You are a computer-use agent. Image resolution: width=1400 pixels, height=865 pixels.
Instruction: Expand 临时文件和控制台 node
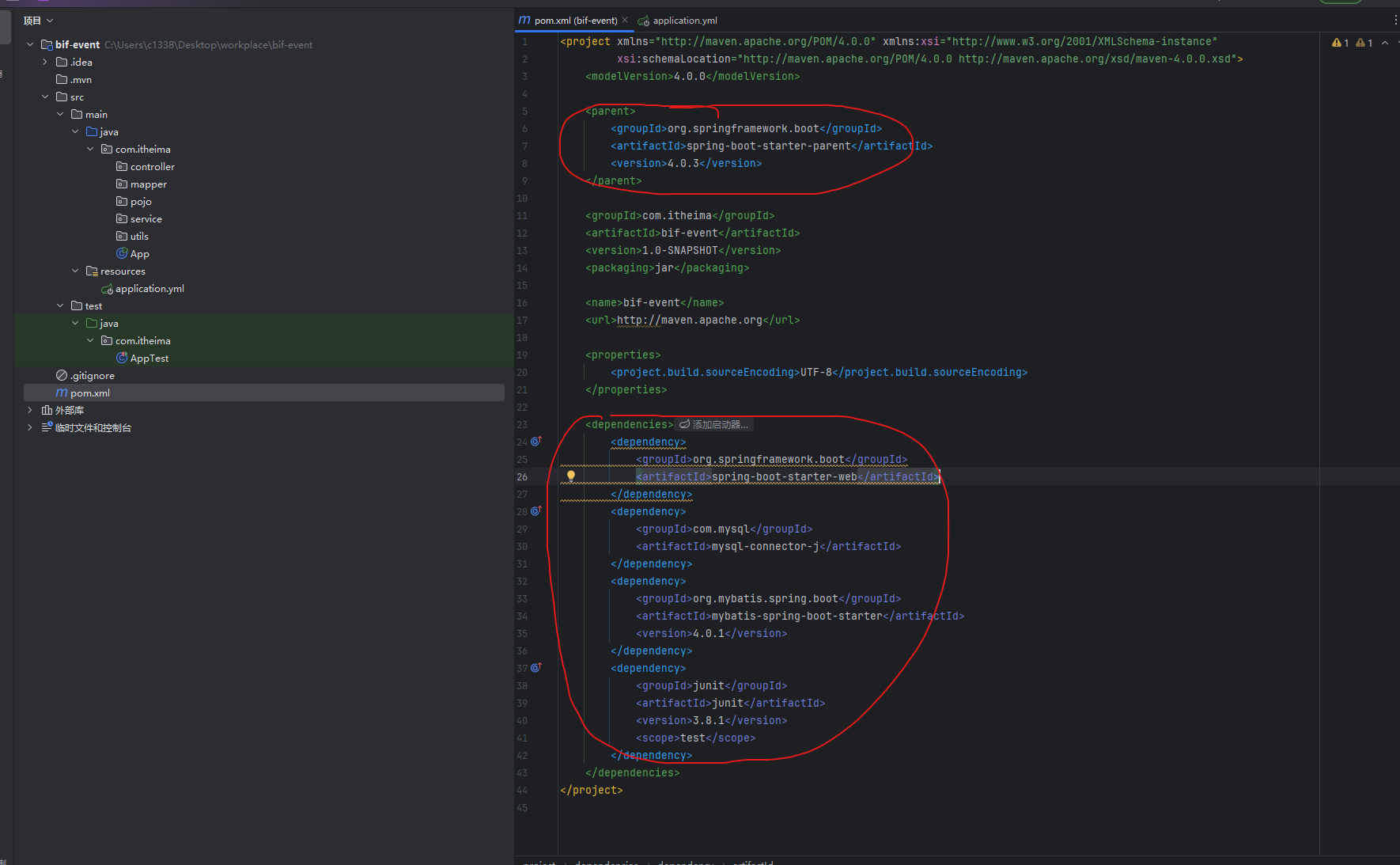coord(30,428)
